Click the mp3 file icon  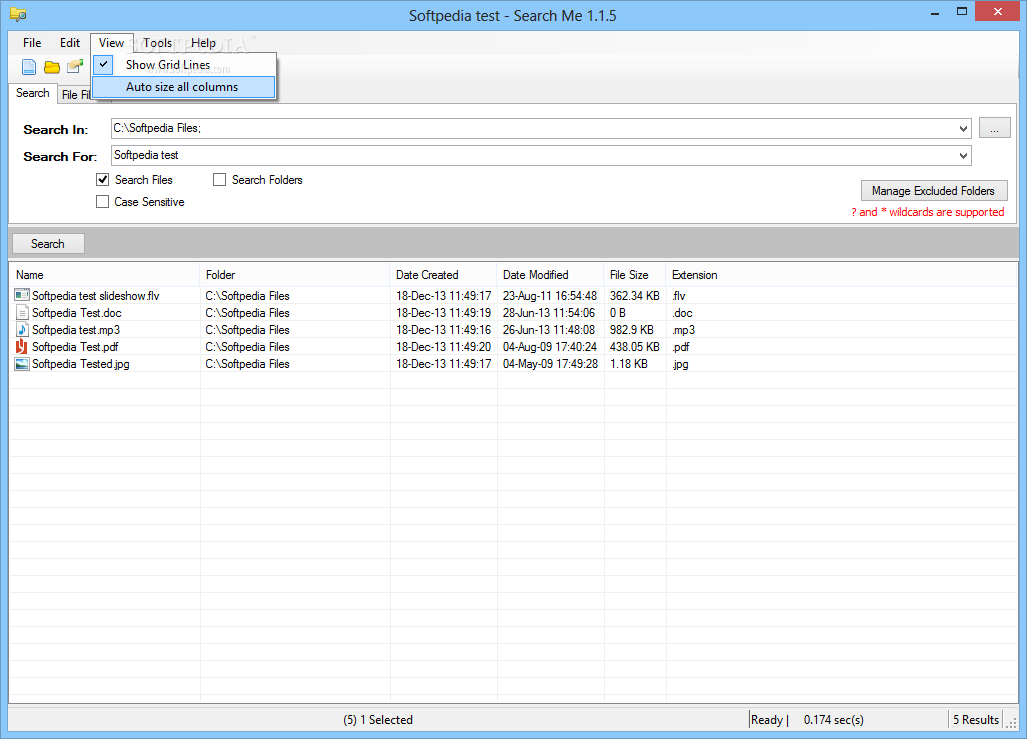22,330
